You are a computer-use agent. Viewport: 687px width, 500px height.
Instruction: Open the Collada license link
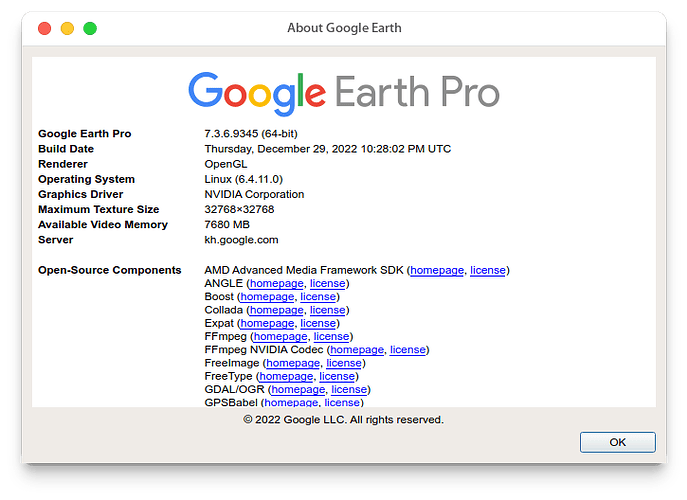point(327,310)
